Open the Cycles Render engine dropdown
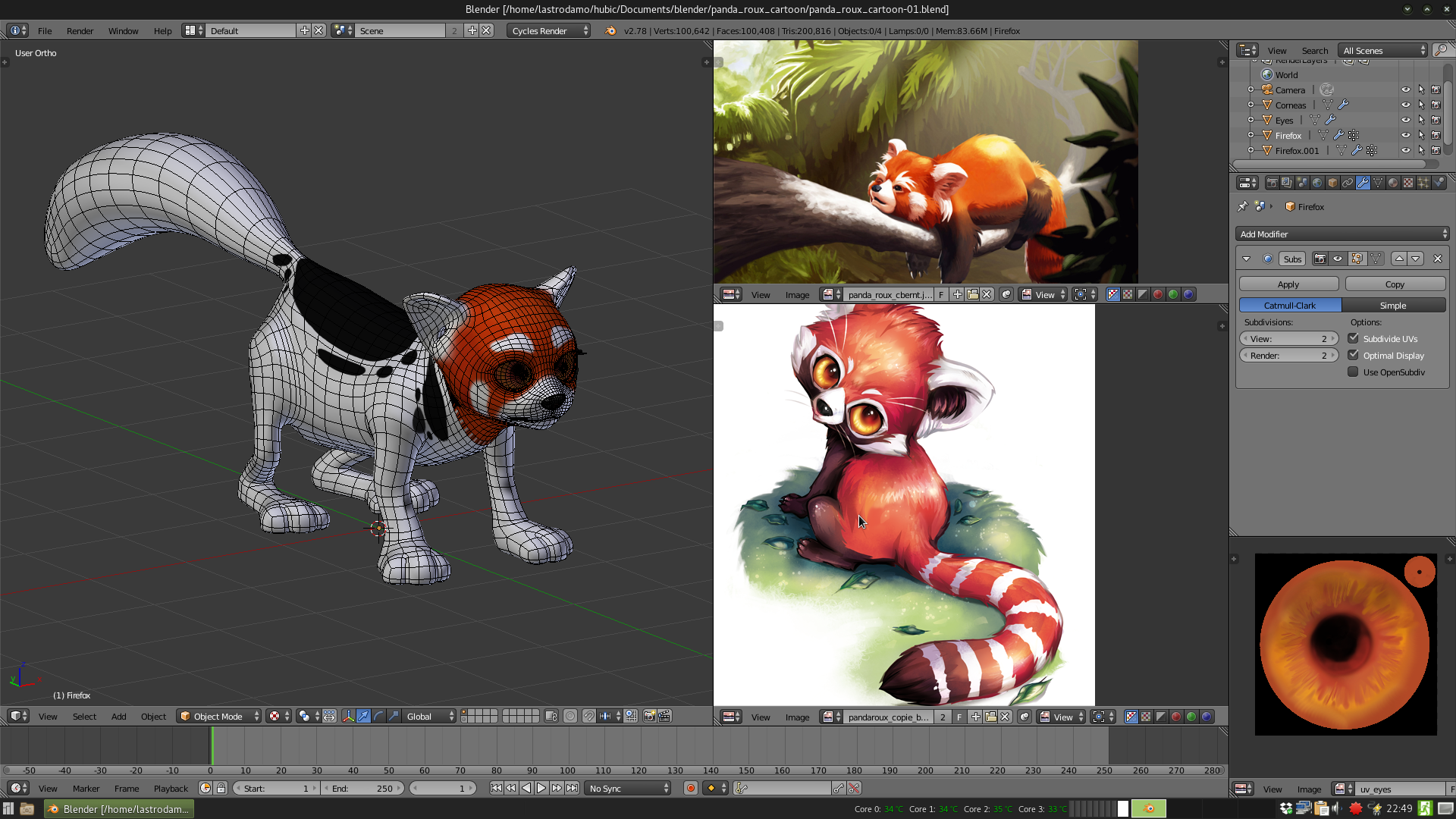This screenshot has height=819, width=1456. click(x=548, y=30)
